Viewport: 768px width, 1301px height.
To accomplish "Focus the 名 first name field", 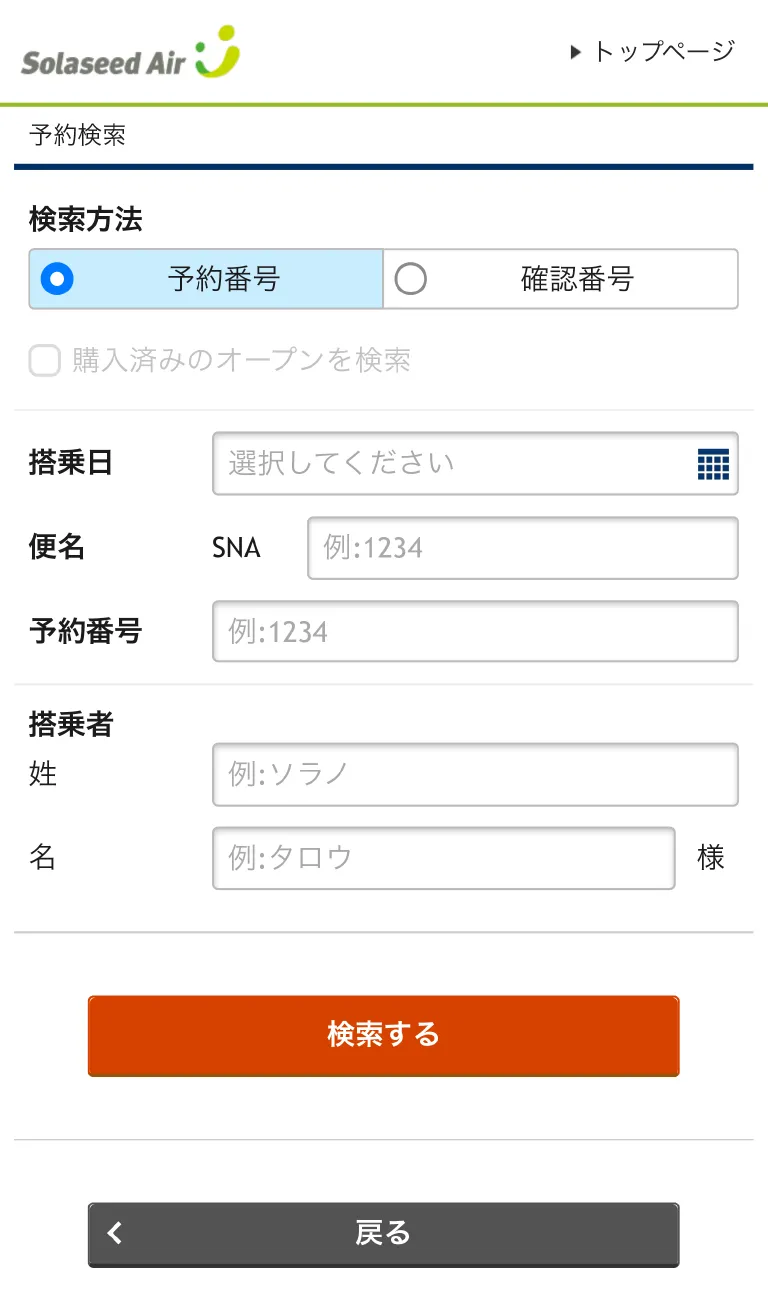I will 443,858.
